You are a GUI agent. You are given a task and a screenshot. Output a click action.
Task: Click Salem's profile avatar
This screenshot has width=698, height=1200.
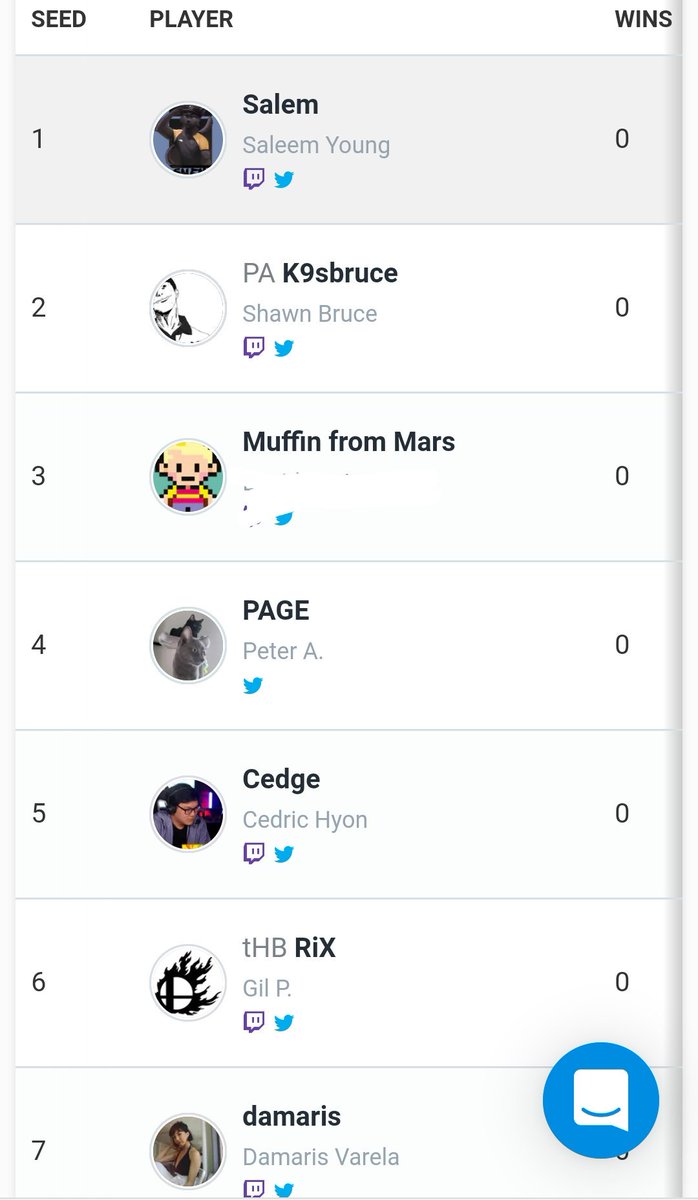[x=188, y=139]
